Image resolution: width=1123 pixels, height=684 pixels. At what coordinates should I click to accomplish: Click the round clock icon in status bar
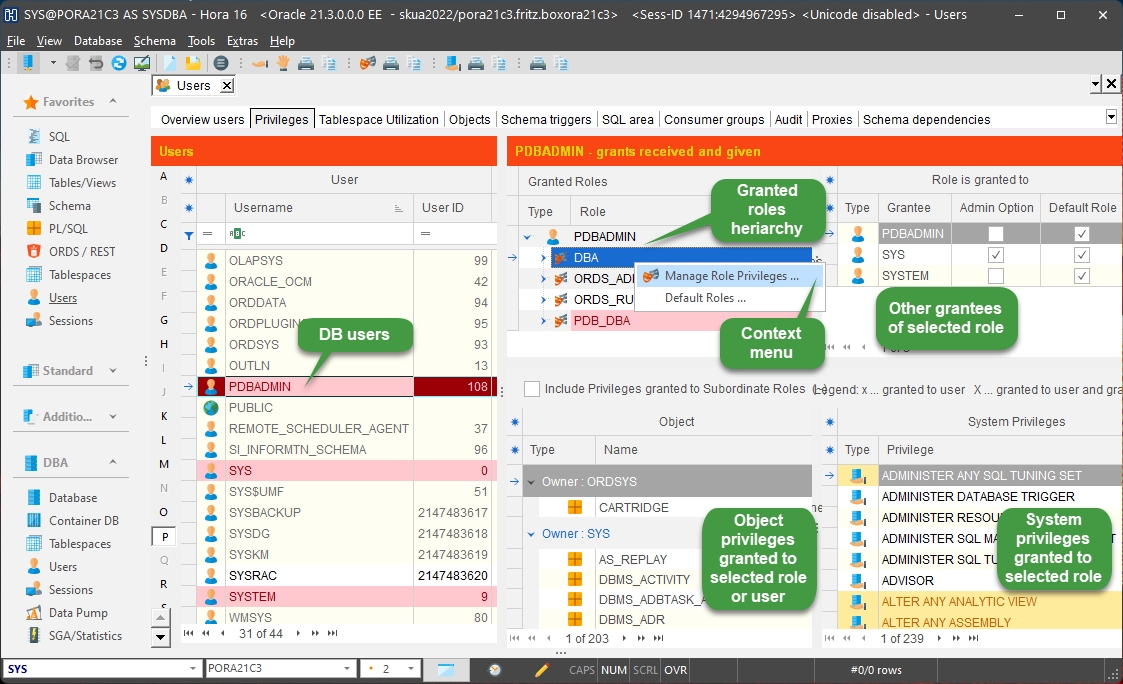click(494, 670)
